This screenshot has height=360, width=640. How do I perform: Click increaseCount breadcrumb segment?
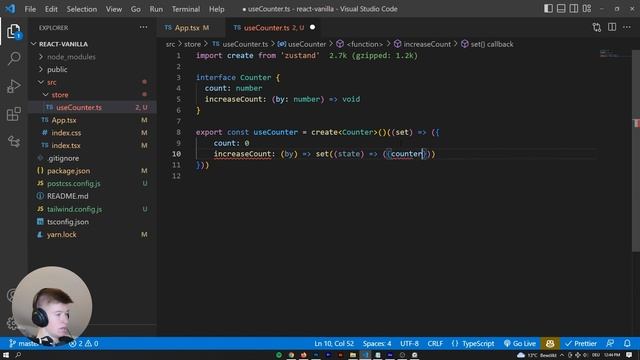point(422,44)
